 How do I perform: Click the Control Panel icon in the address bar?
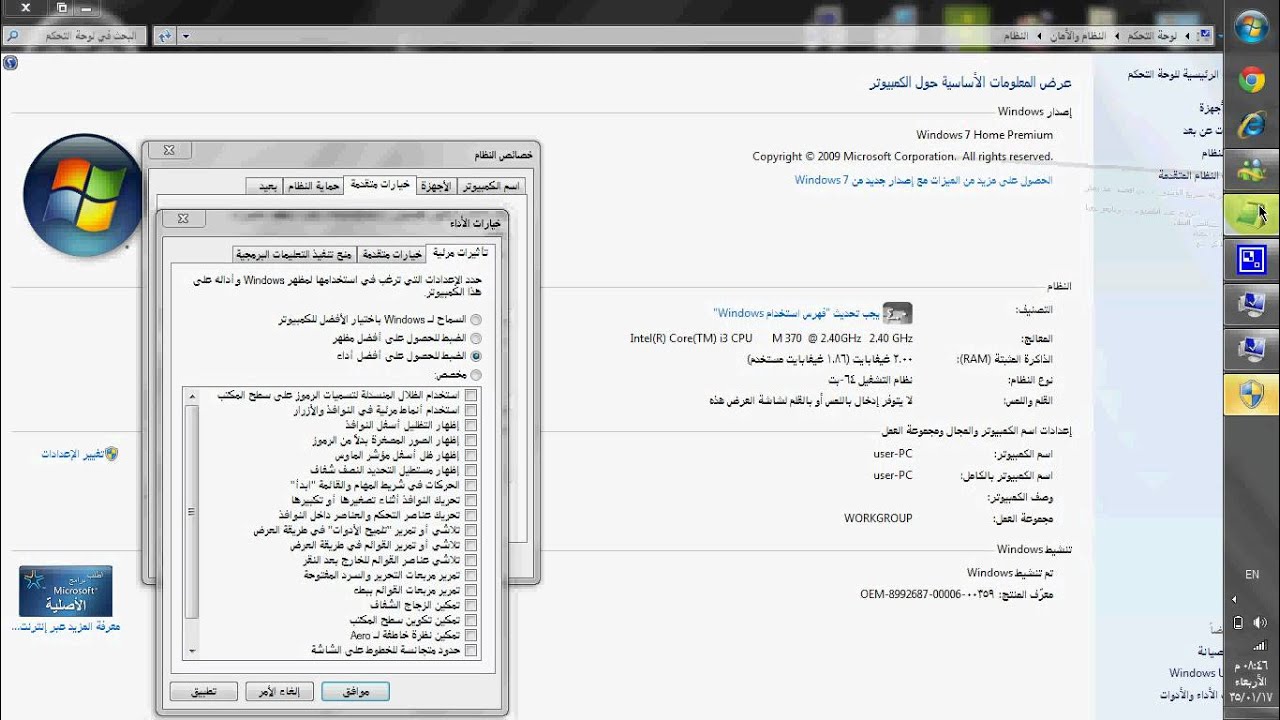[1205, 36]
